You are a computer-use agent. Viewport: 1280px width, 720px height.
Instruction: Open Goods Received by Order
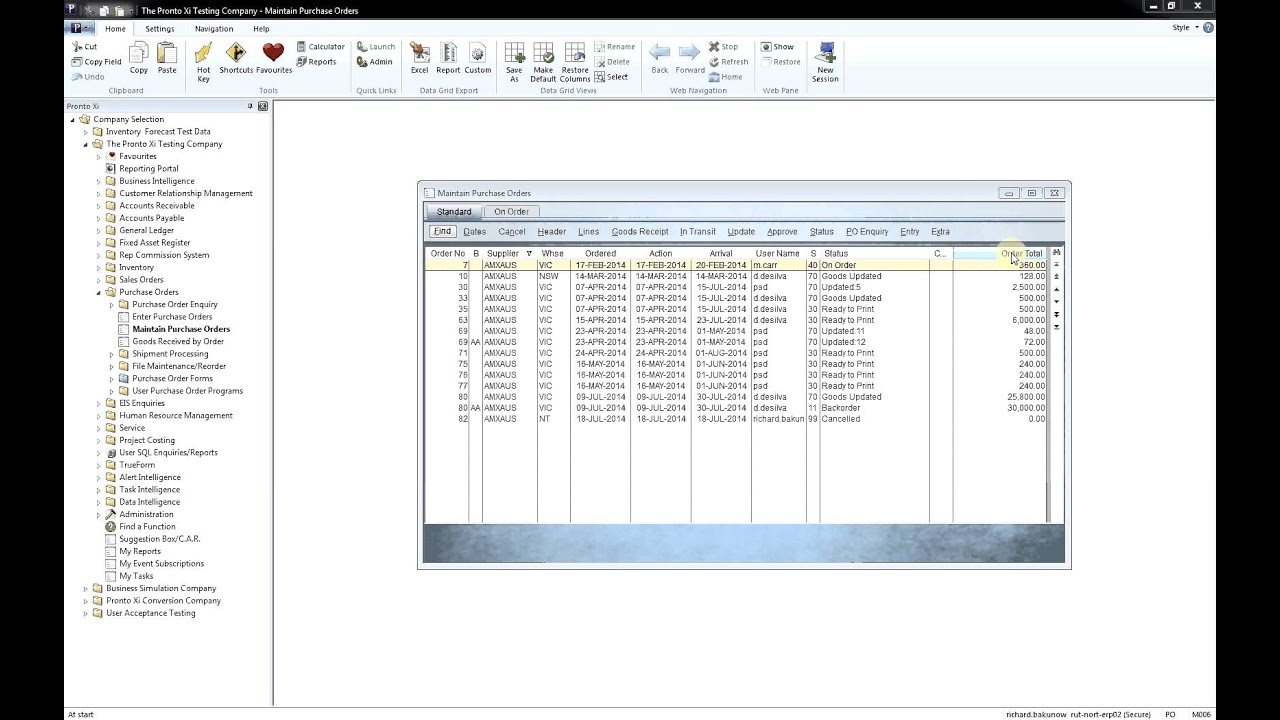[178, 341]
